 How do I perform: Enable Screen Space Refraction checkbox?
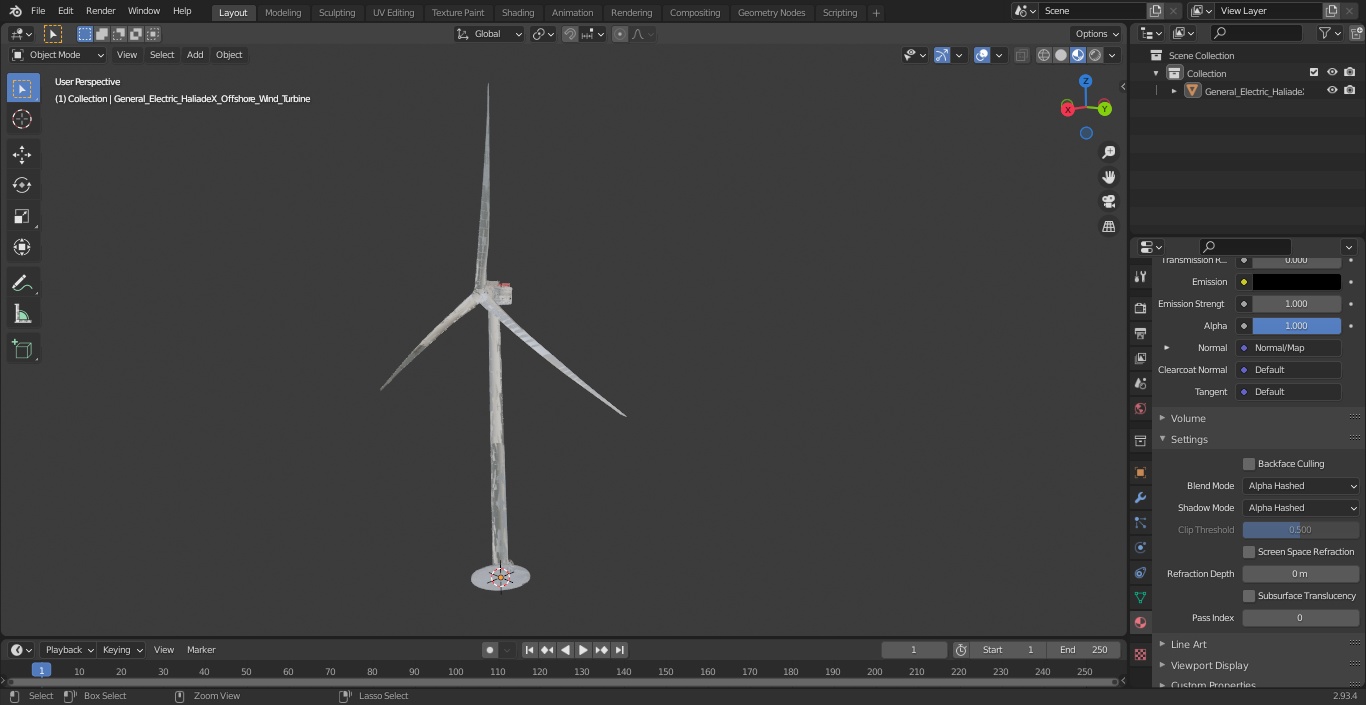pos(1249,552)
